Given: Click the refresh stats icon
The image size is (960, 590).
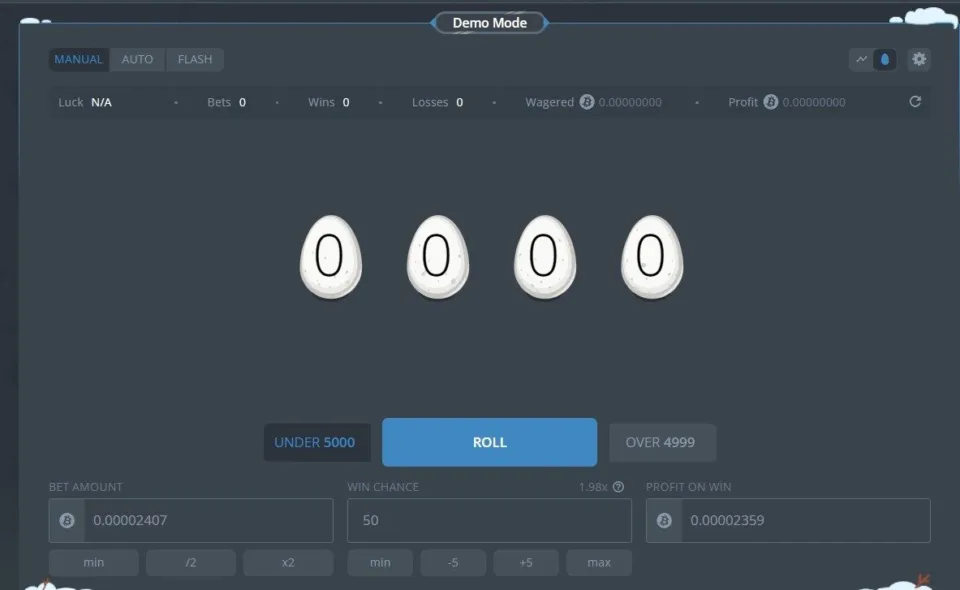Looking at the screenshot, I should tap(915, 101).
